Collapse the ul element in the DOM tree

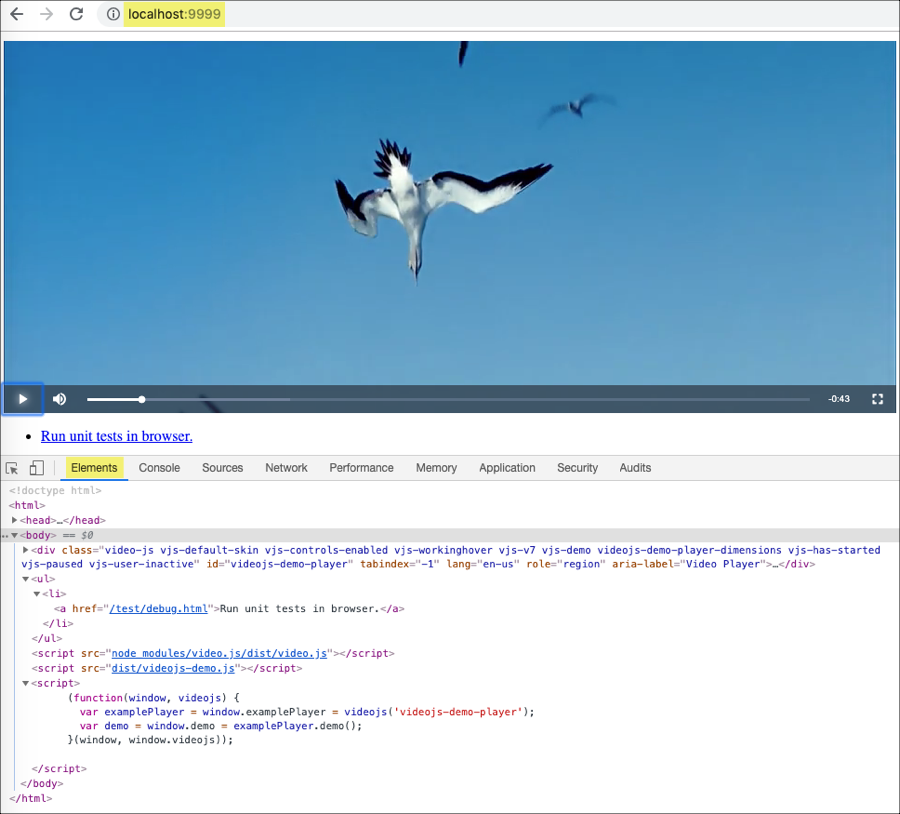pyautogui.click(x=24, y=578)
